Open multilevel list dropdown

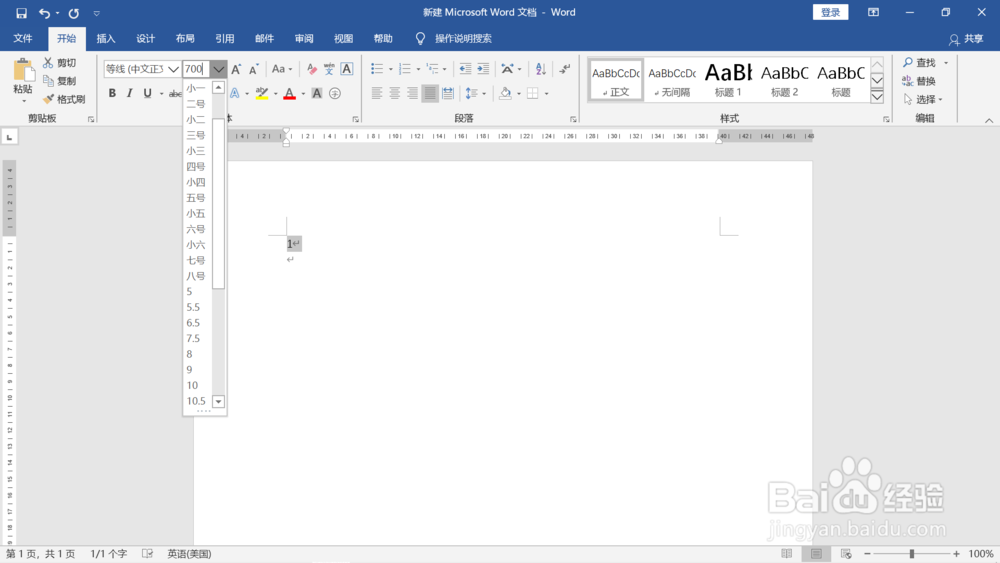pyautogui.click(x=445, y=69)
